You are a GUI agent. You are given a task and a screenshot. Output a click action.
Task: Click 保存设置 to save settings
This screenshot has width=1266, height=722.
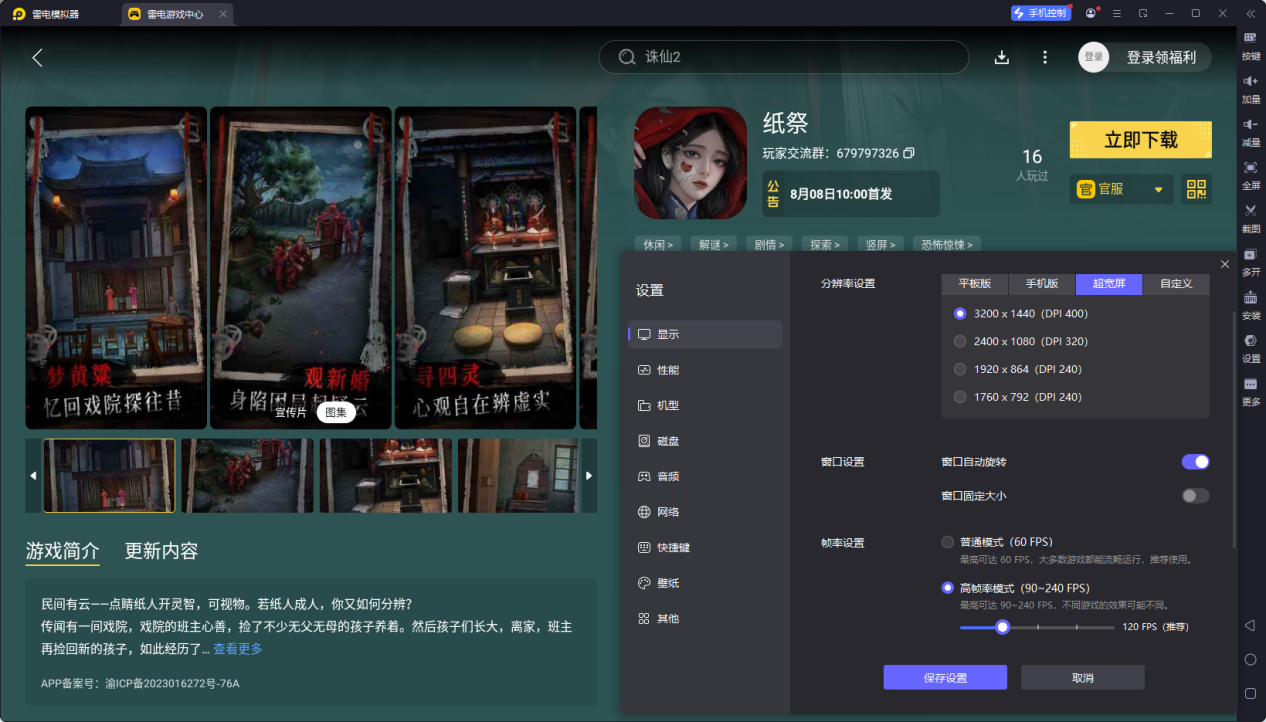click(945, 677)
